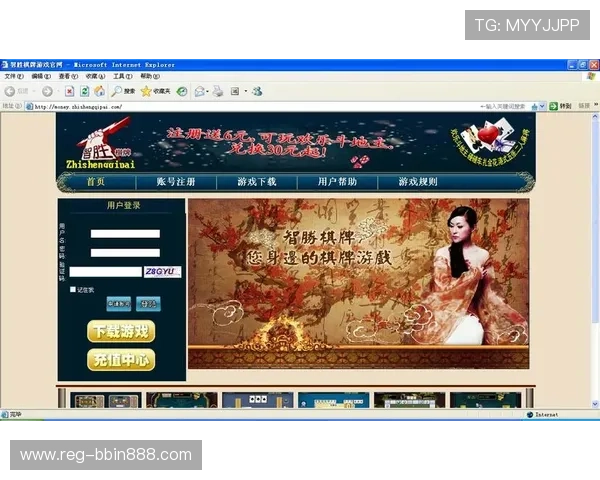This screenshot has height=480, width=600.
Task: Click the IE document icon in title bar
Action: pyautogui.click(x=5, y=65)
